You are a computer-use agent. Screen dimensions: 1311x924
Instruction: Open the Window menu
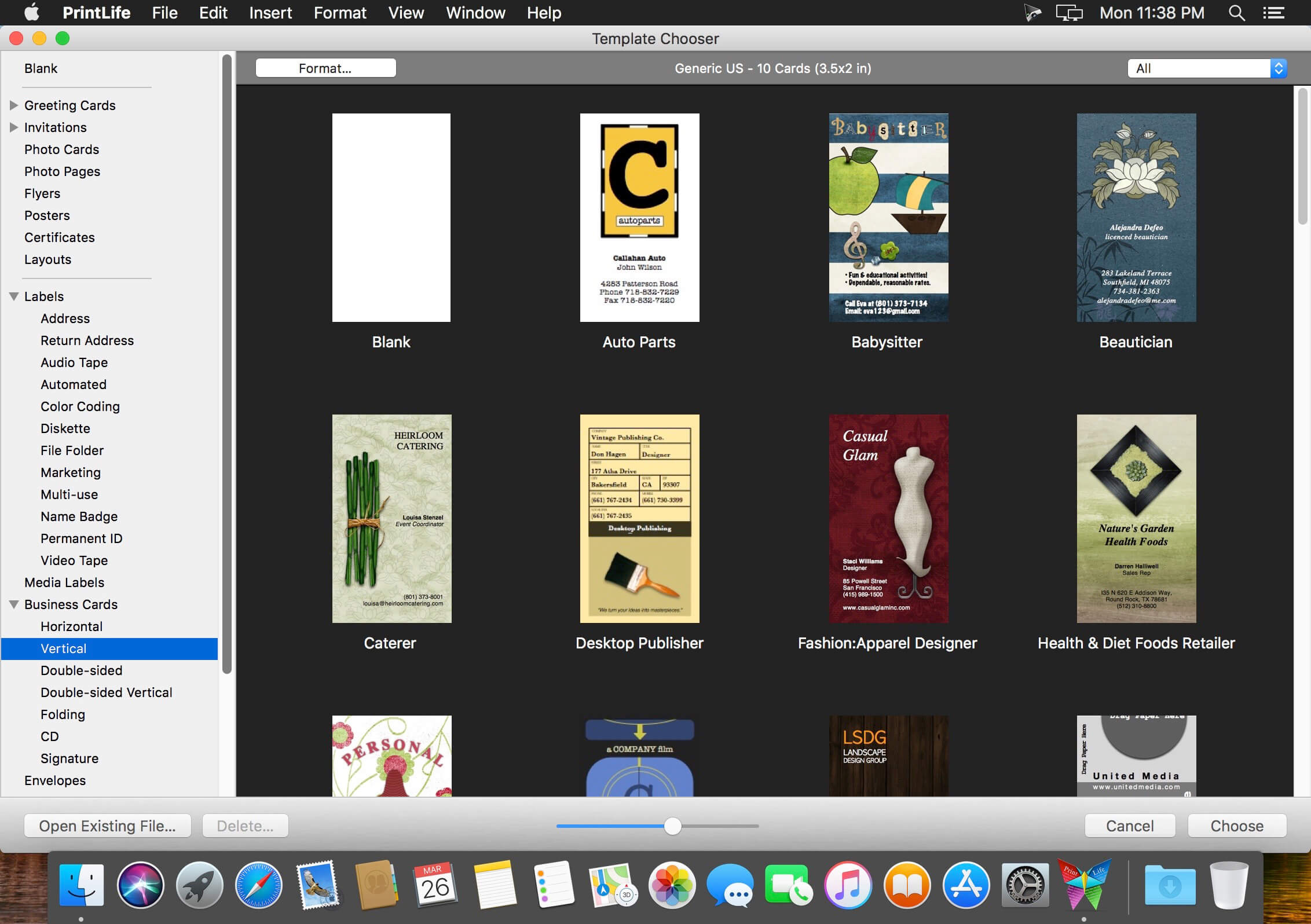pos(475,13)
